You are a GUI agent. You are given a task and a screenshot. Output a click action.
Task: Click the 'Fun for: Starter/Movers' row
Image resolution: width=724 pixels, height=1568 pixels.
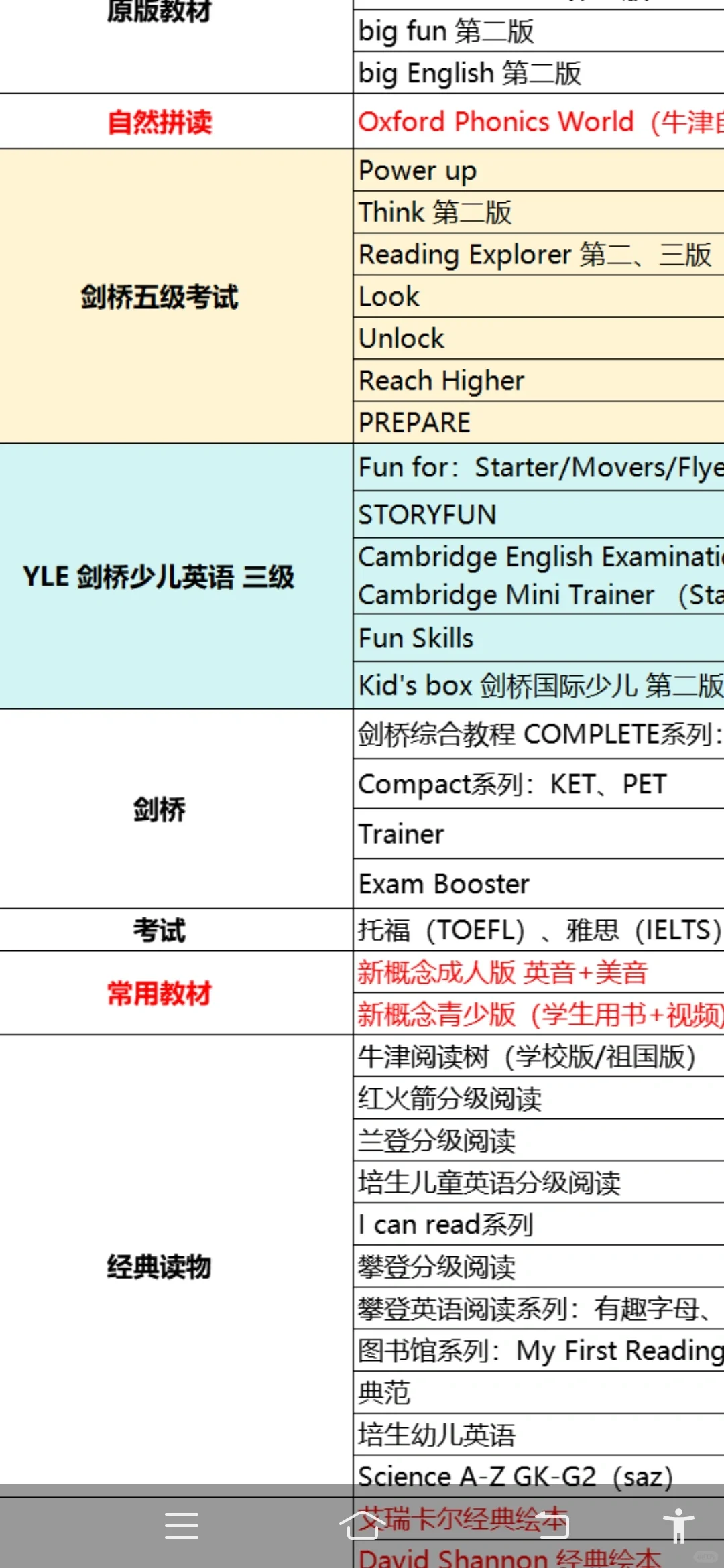pyautogui.click(x=539, y=467)
